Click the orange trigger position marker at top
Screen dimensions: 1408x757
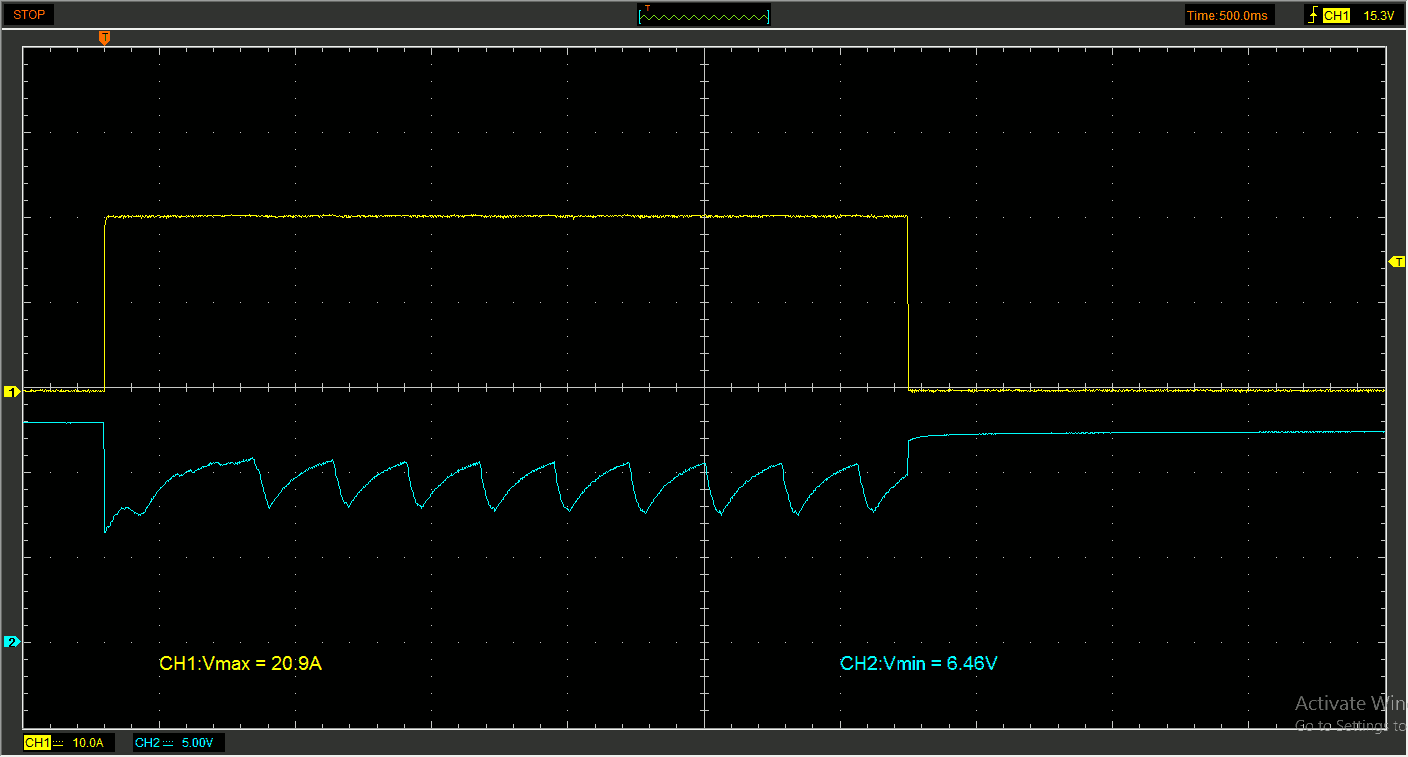(104, 37)
